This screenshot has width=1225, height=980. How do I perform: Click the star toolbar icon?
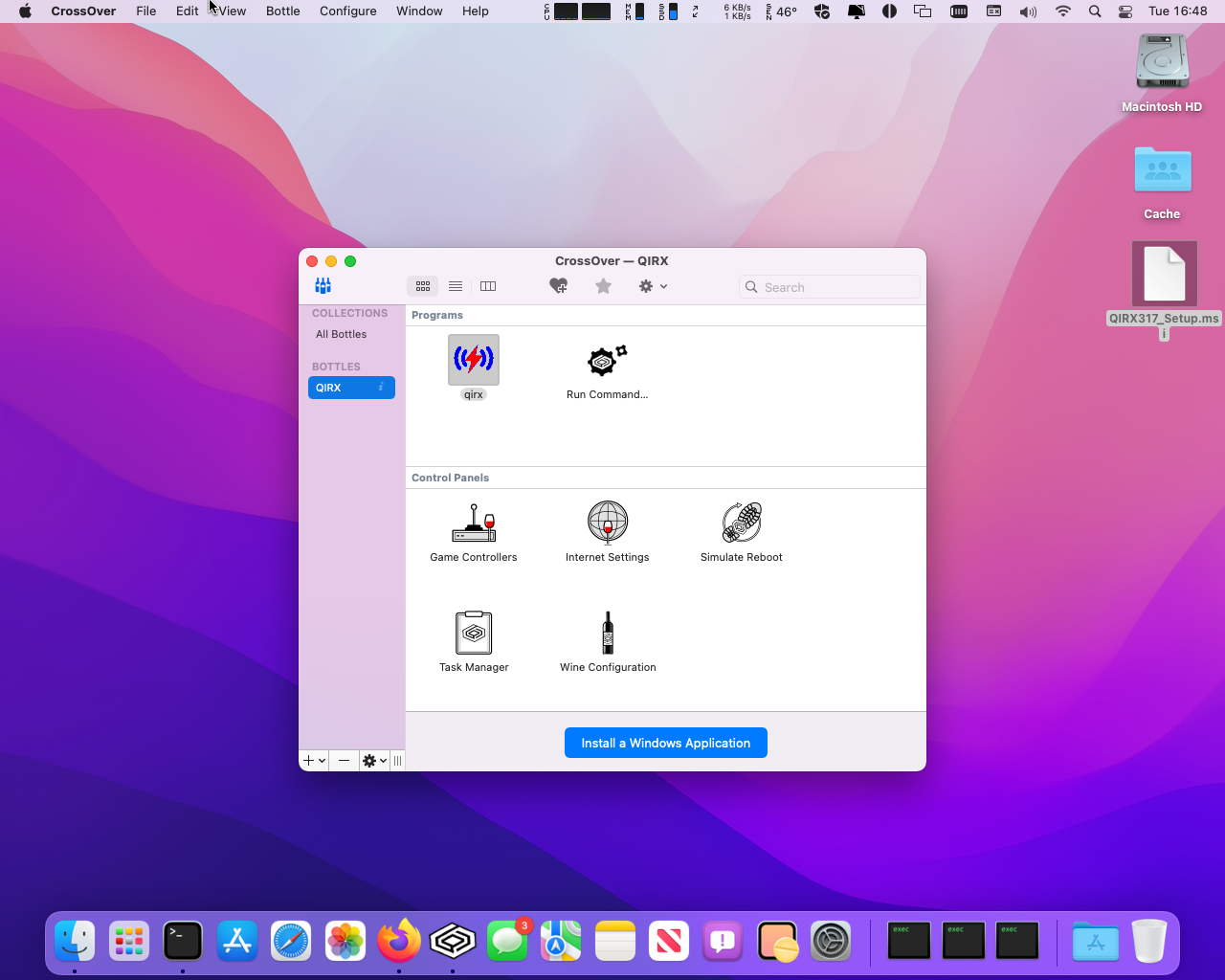point(603,286)
